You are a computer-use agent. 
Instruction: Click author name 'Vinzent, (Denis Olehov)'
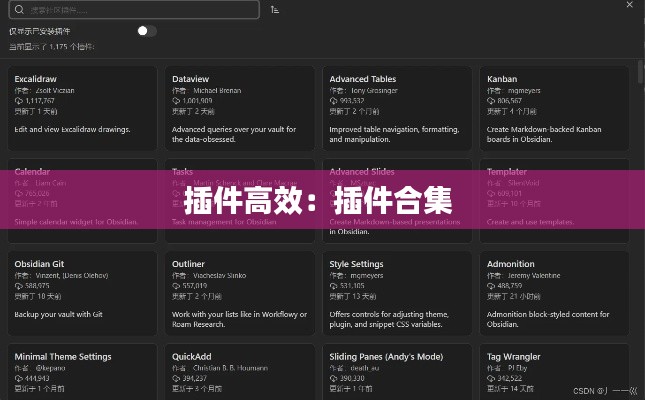(x=72, y=276)
